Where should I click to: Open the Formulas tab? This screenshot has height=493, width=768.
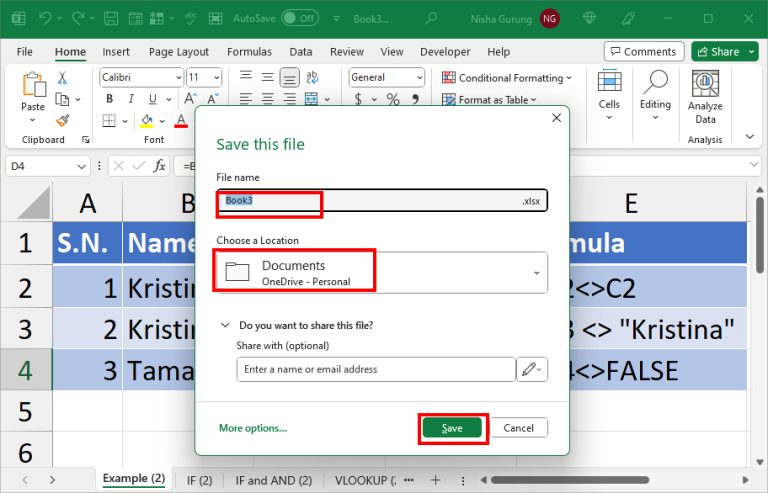[249, 52]
